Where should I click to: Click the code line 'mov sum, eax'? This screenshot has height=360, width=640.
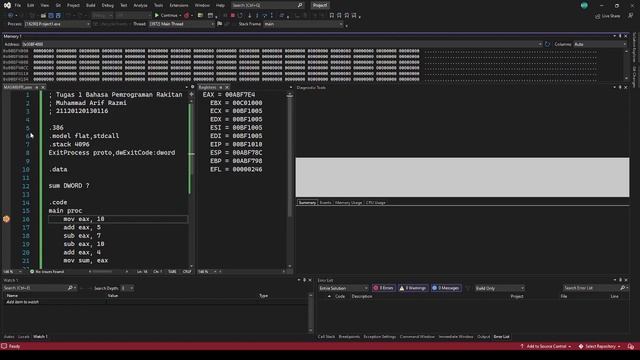coord(86,260)
